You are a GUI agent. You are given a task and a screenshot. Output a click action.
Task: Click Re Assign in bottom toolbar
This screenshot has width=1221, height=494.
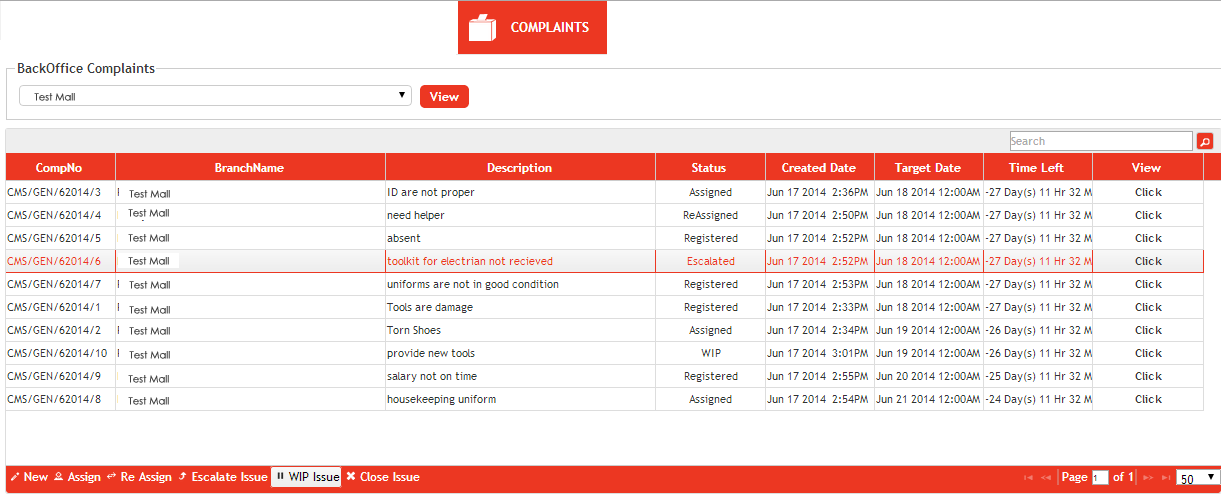[x=139, y=477]
